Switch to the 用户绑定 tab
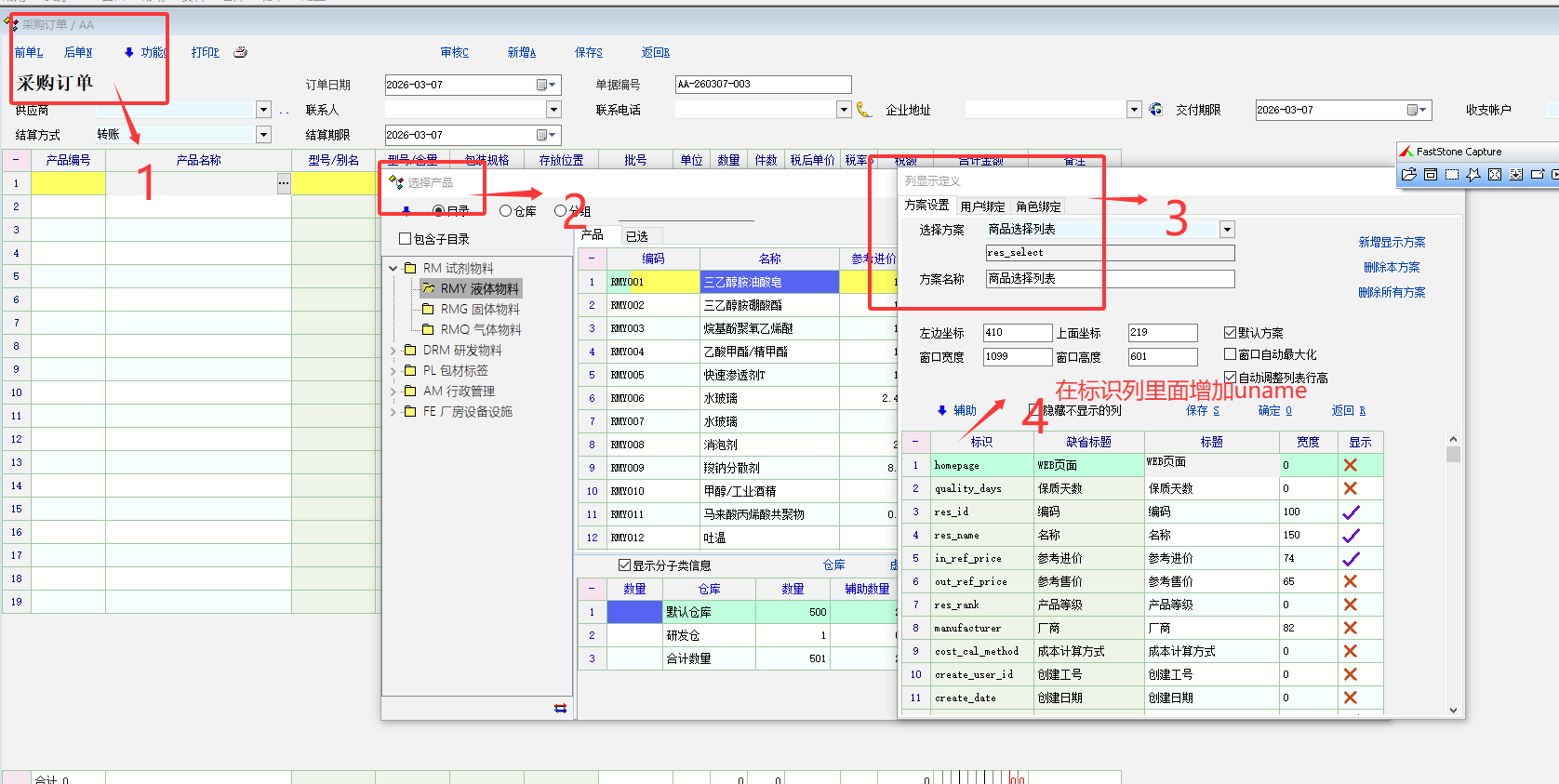This screenshot has width=1559, height=784. [x=982, y=206]
